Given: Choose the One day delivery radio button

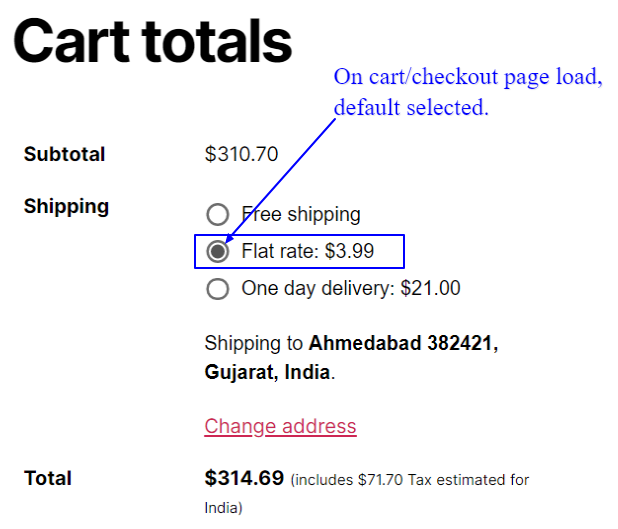Looking at the screenshot, I should 217,289.
